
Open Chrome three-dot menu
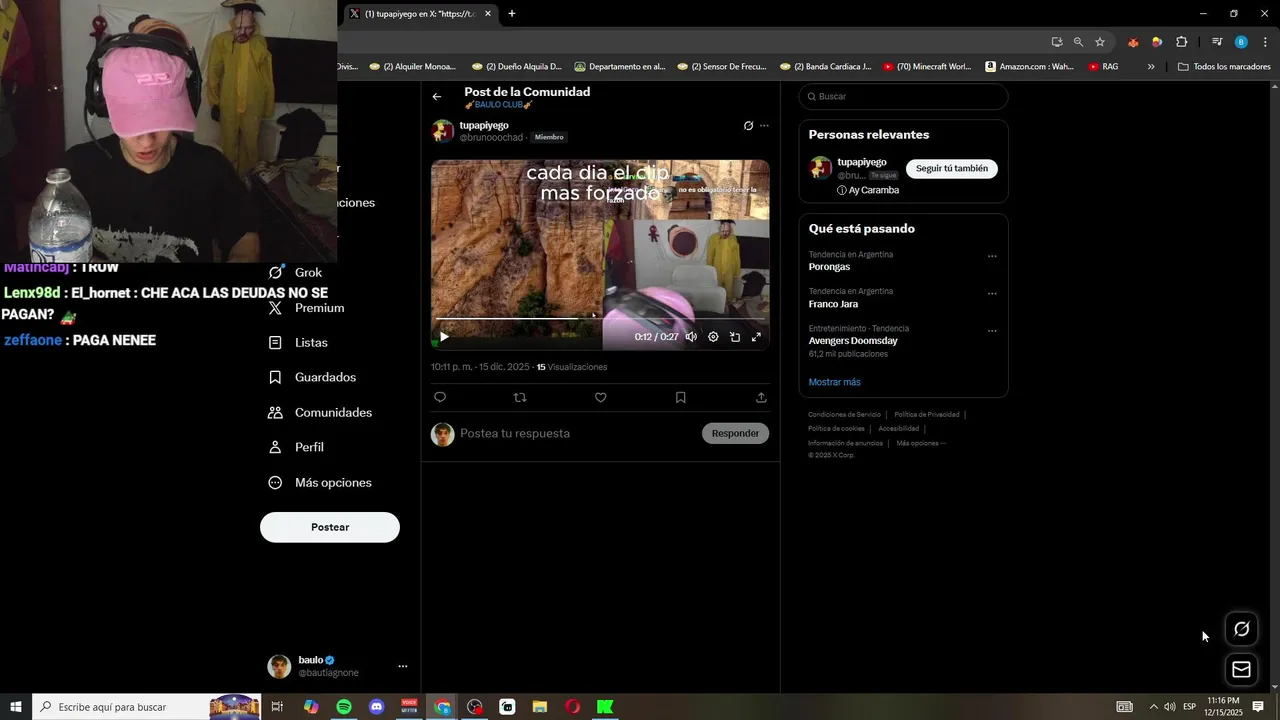click(1265, 42)
